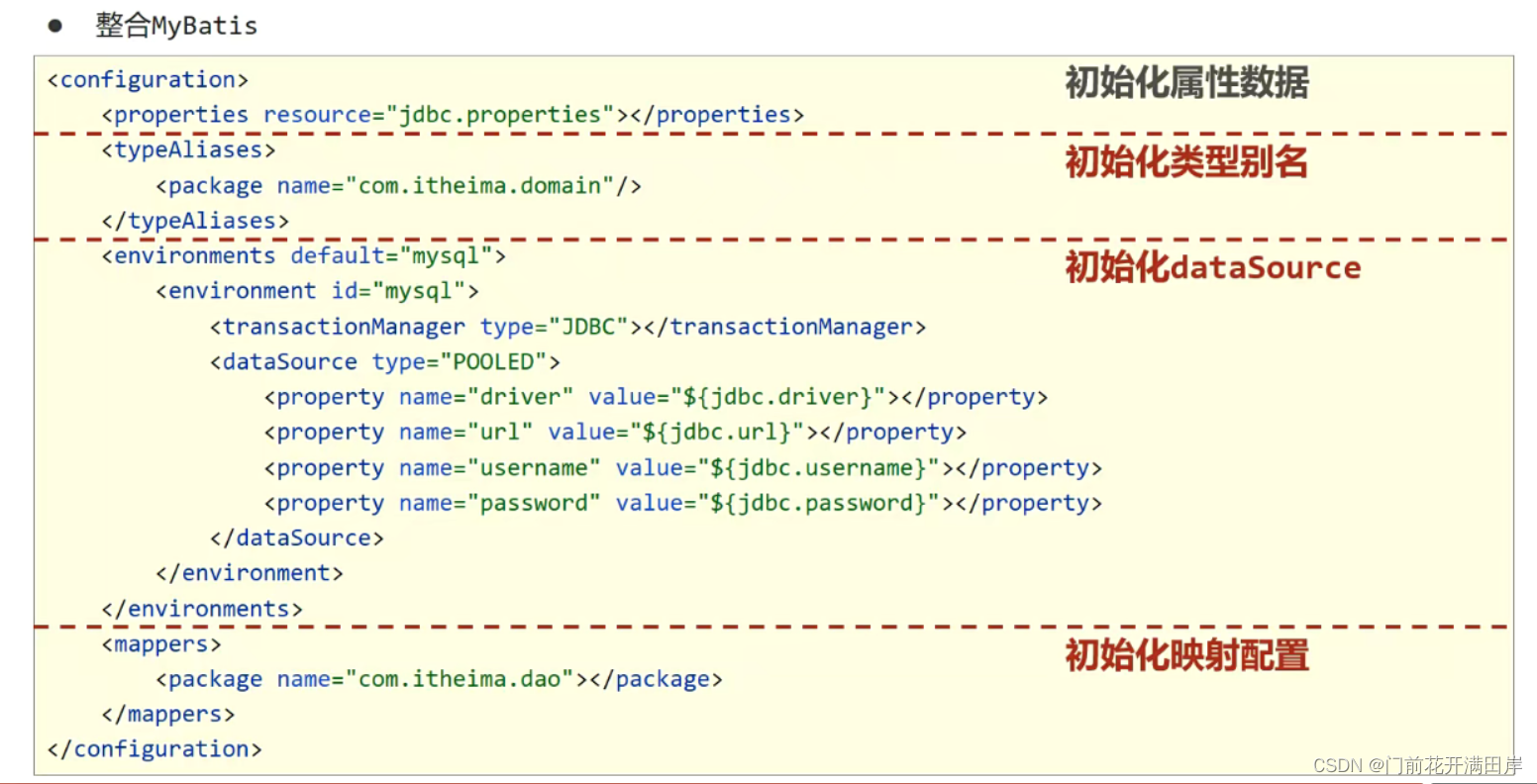Select the property name="url" line
1537x784 pixels.
pos(615,433)
